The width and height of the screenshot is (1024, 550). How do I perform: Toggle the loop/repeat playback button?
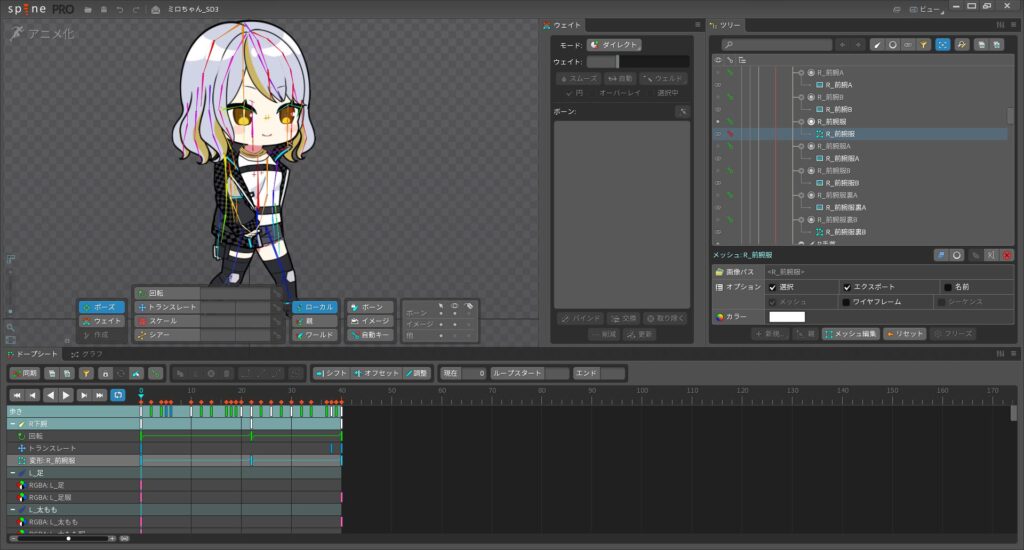pos(118,395)
